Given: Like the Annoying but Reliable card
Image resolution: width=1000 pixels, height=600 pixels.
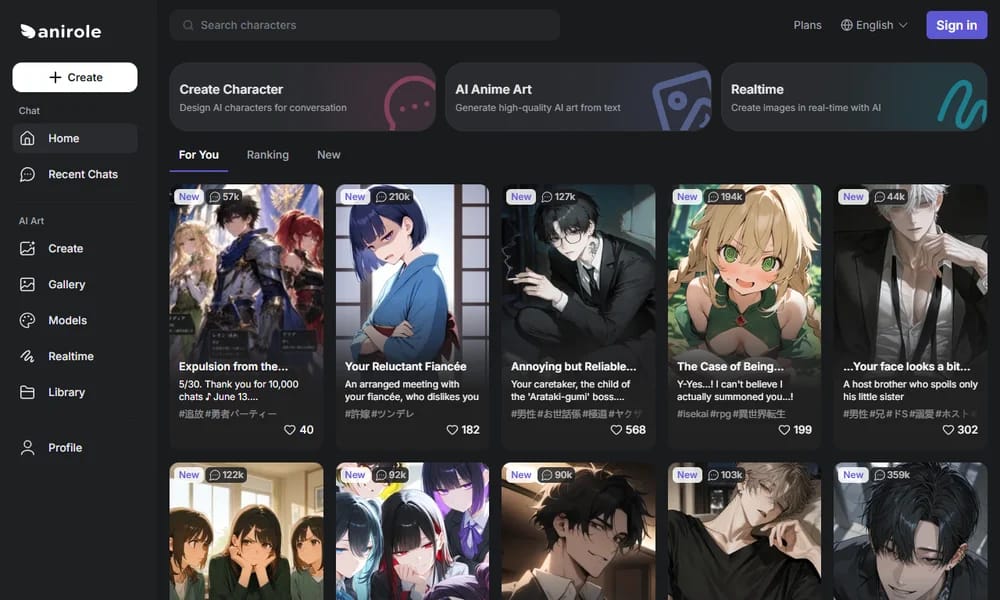Looking at the screenshot, I should 616,430.
